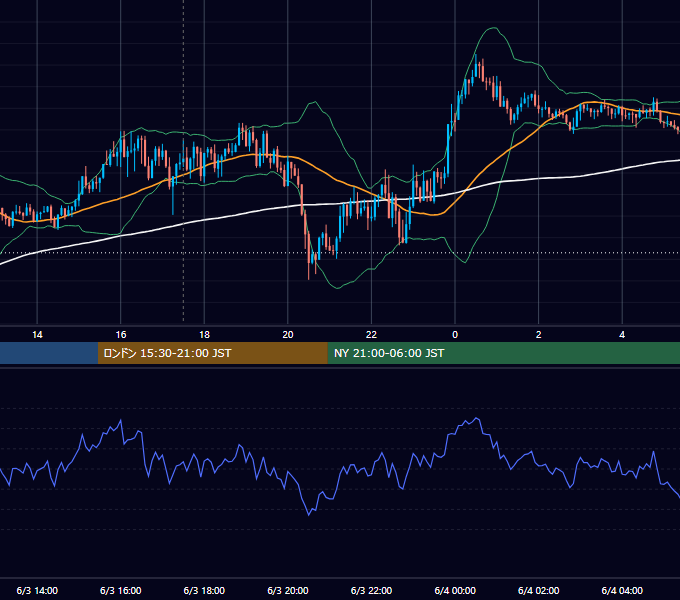This screenshot has width=680, height=600.
Task: Click the 16 hour label on price chart axis
Action: pyautogui.click(x=121, y=335)
